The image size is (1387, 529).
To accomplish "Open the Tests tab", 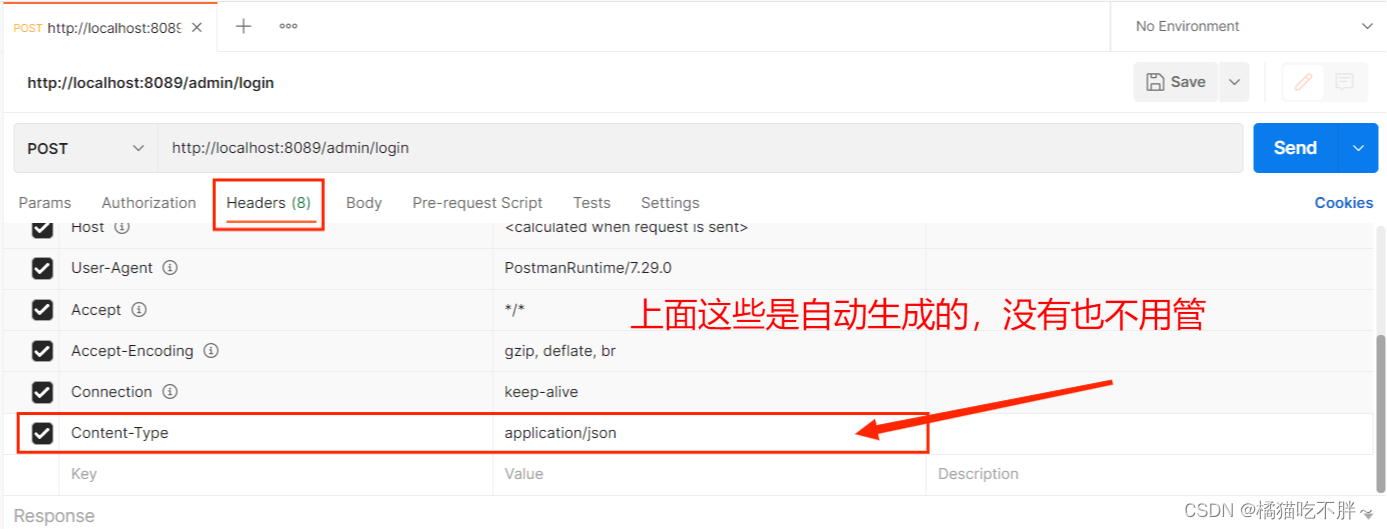I will [592, 203].
